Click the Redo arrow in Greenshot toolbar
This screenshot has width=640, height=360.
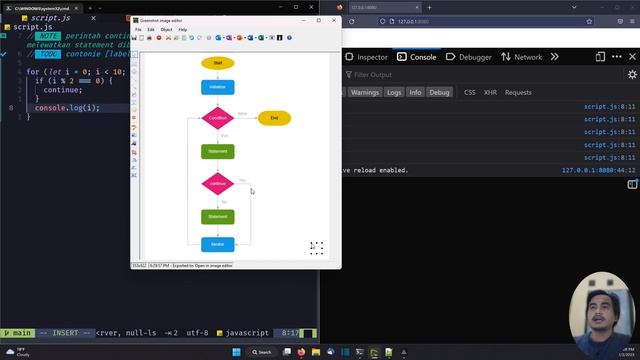[199, 38]
